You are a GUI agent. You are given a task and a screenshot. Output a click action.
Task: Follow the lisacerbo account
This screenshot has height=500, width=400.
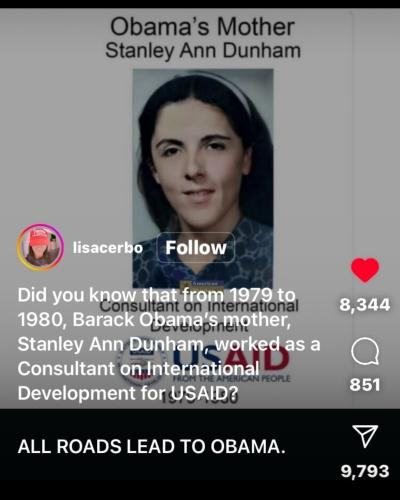pos(196,248)
